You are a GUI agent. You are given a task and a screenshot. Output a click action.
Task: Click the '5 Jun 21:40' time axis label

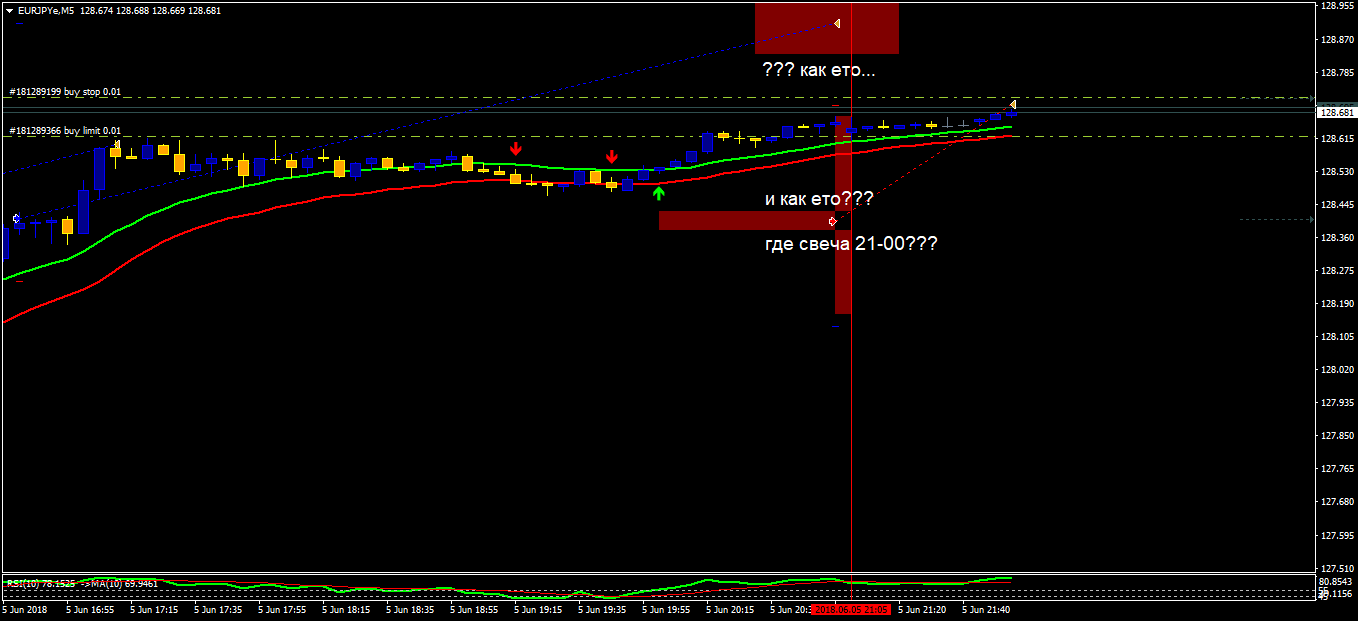986,608
